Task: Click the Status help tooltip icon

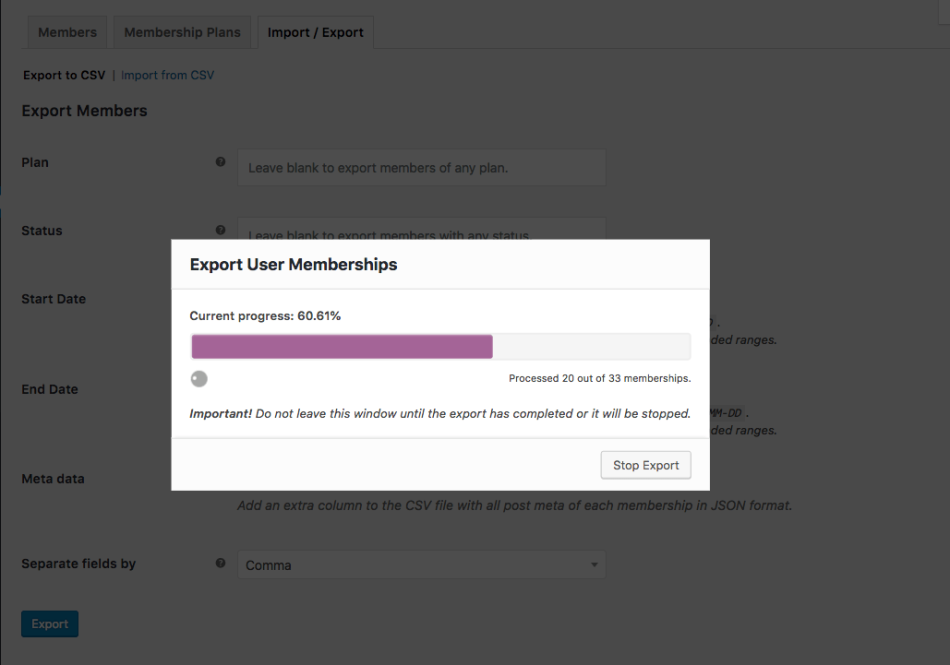Action: pyautogui.click(x=220, y=229)
